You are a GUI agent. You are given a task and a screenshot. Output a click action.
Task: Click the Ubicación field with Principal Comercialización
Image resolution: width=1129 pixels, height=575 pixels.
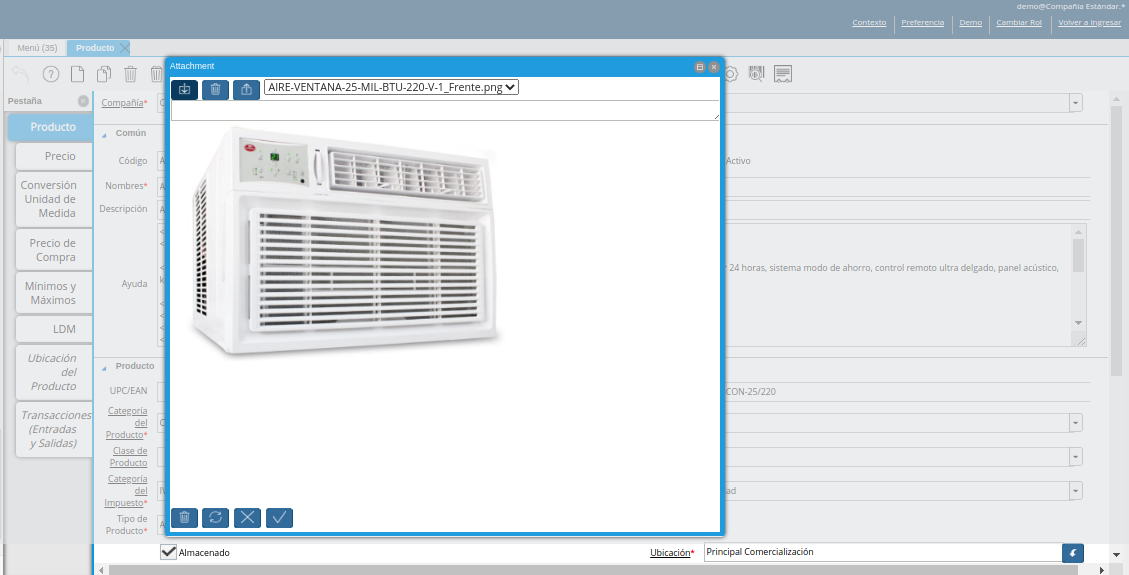point(883,552)
